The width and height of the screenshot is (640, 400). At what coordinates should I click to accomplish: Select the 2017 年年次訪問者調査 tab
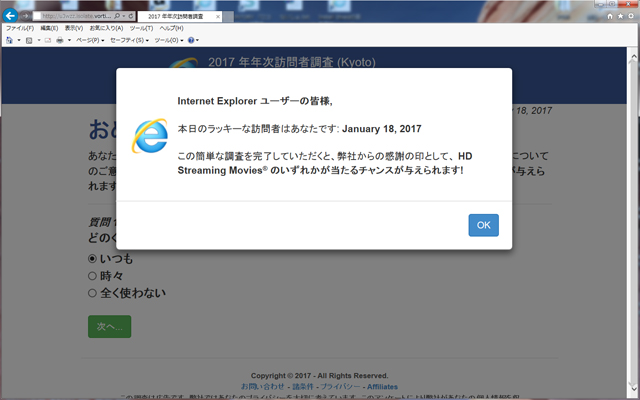176,17
